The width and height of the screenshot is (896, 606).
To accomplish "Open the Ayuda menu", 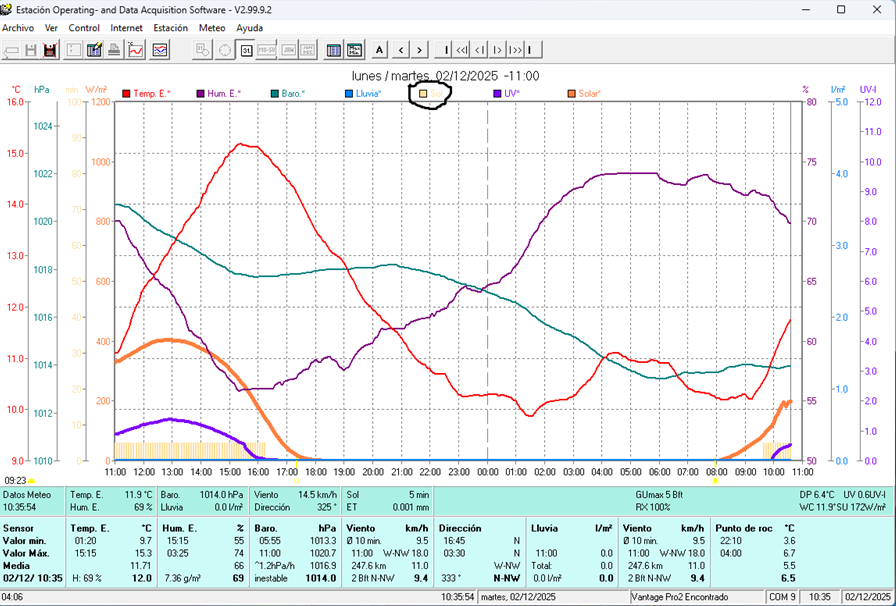I will 250,28.
